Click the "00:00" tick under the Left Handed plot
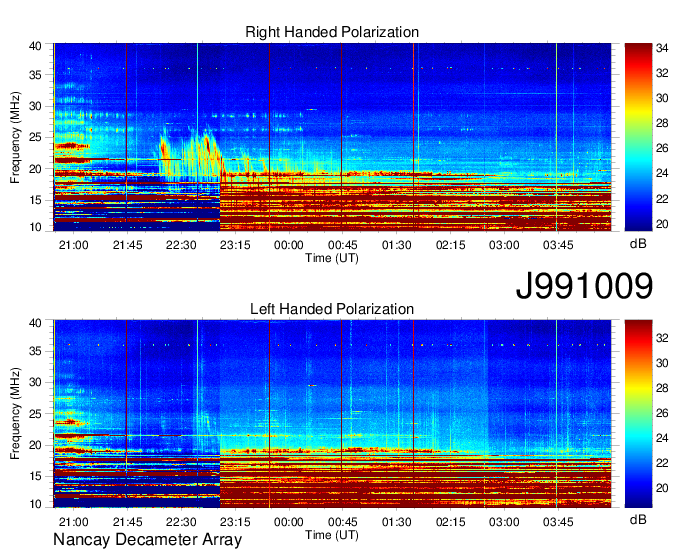The image size is (680, 552). coord(289,522)
